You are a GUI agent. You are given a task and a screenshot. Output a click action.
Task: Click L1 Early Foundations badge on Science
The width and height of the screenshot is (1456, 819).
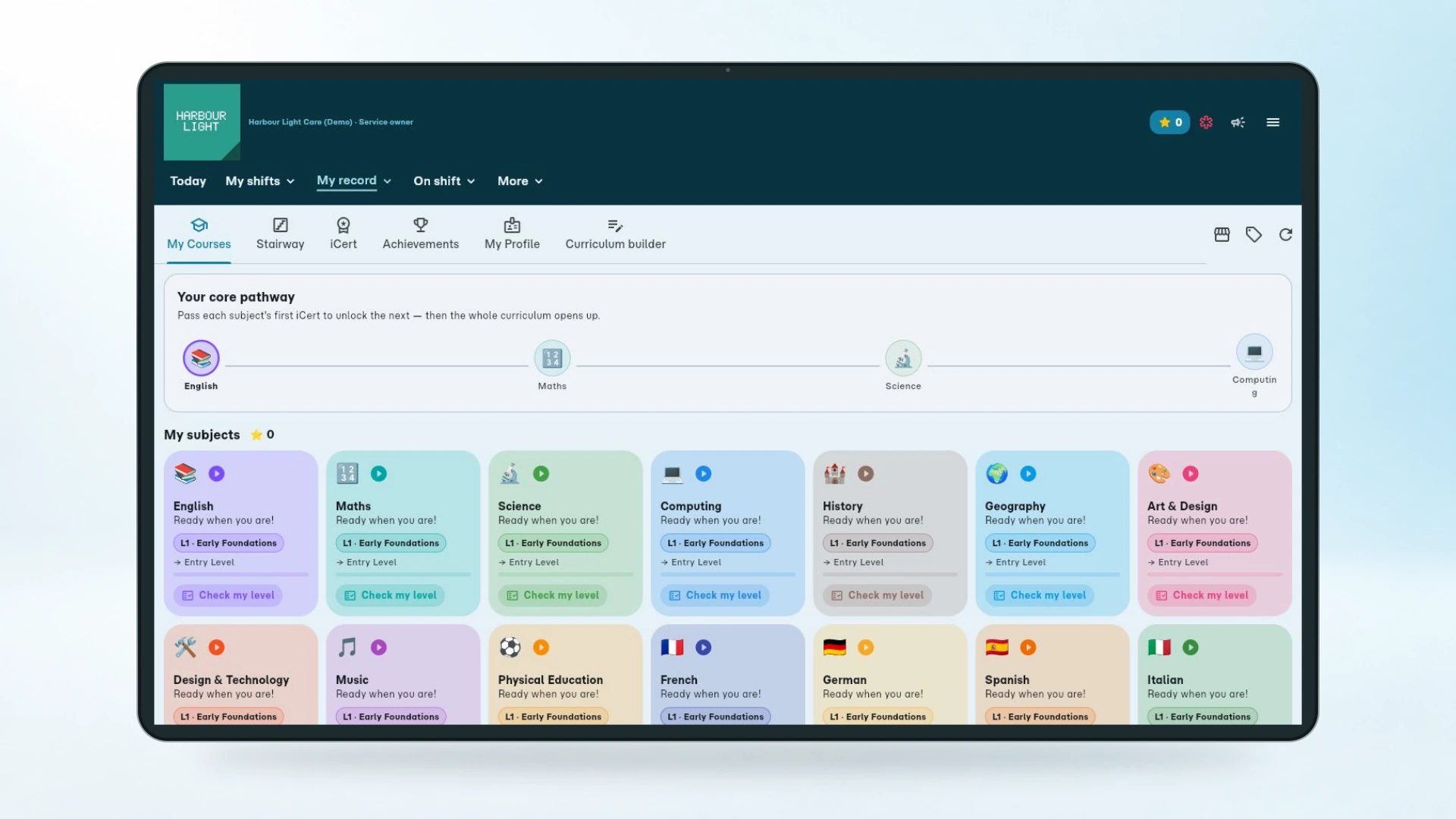(554, 543)
